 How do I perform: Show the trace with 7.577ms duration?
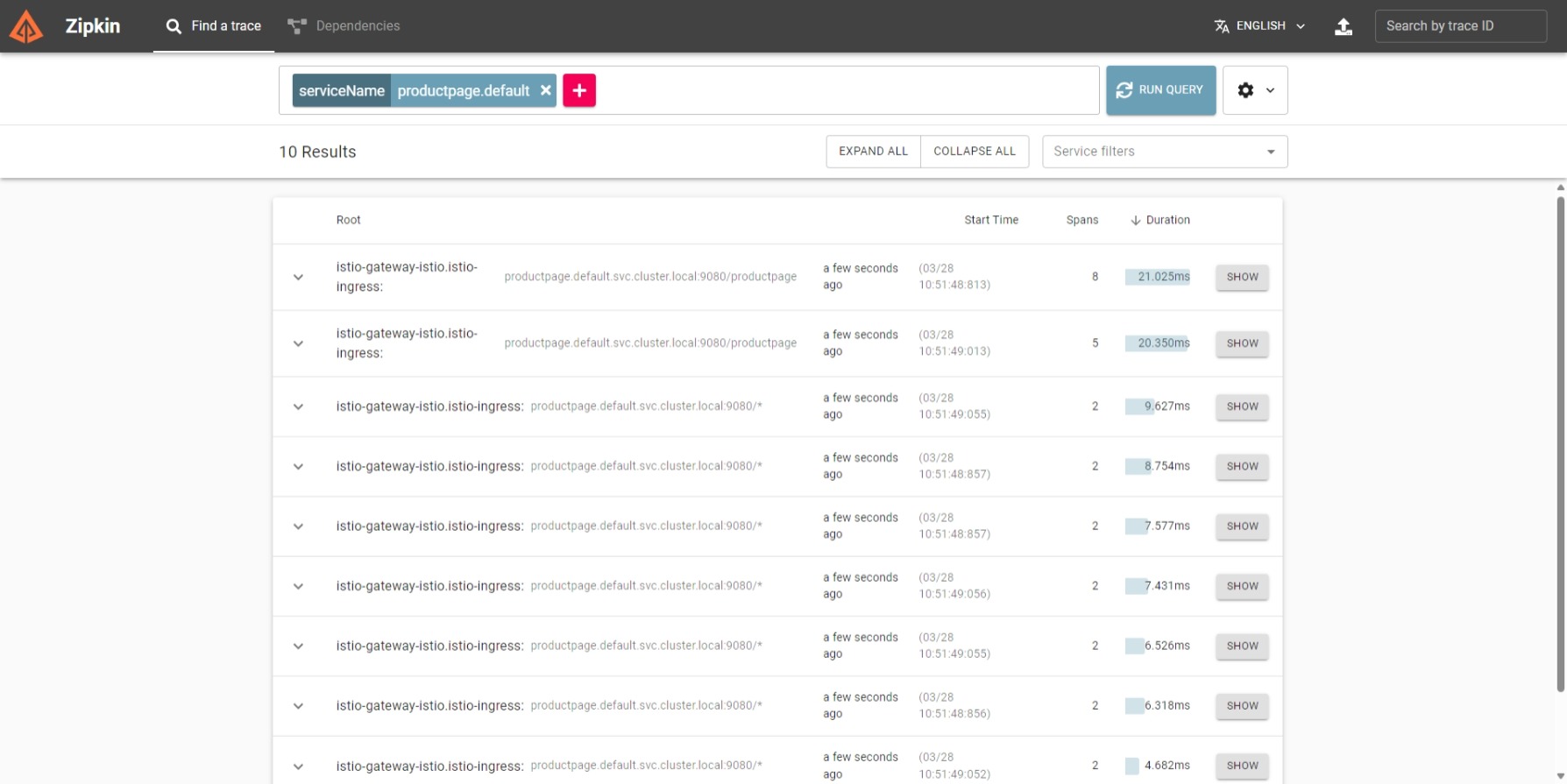tap(1242, 526)
